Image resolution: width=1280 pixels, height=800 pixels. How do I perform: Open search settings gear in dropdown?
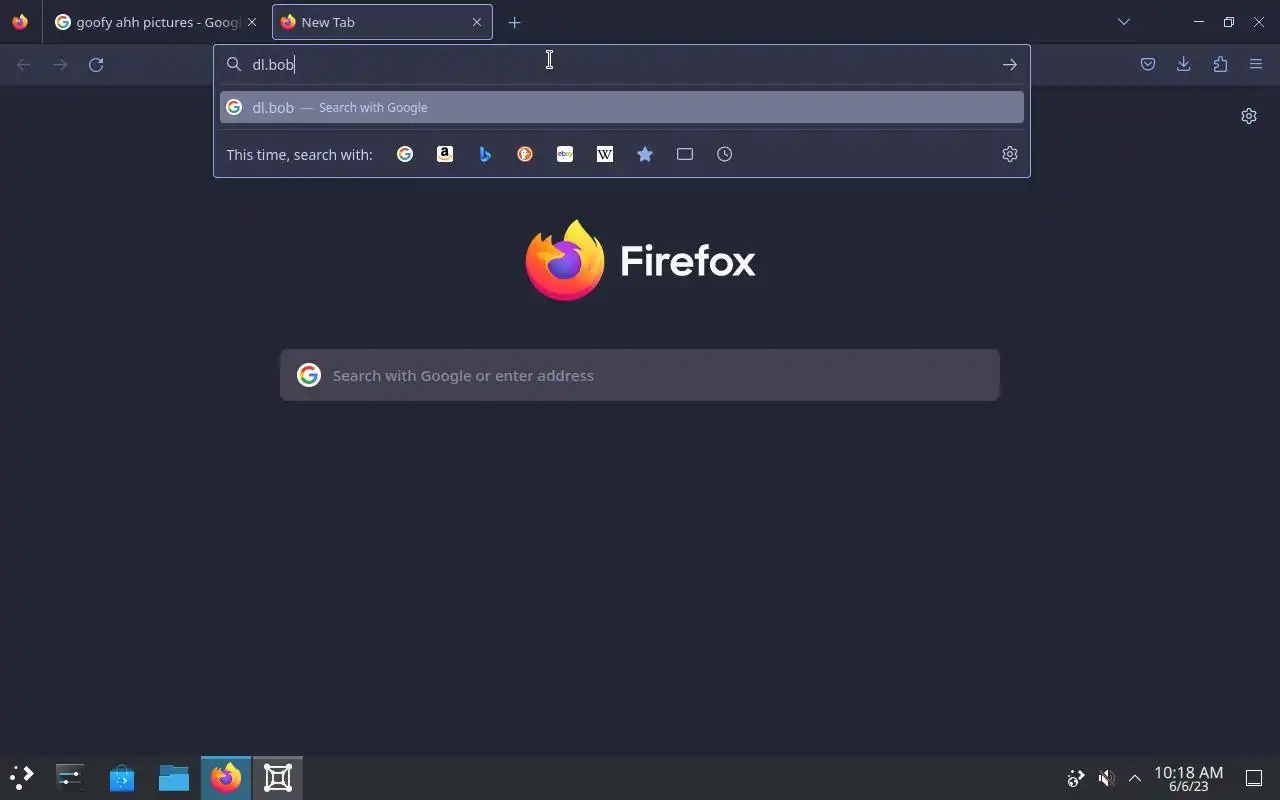click(1010, 154)
